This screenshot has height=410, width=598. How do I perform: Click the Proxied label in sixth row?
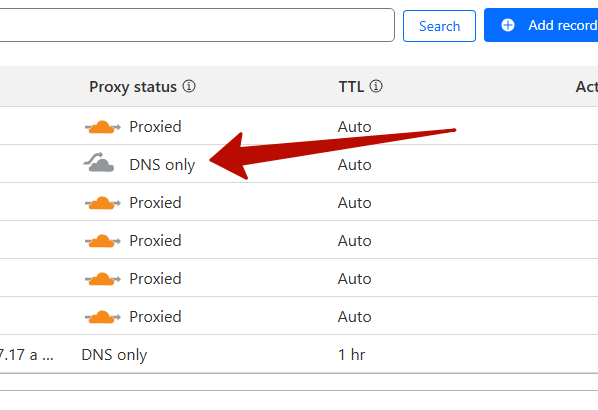(x=155, y=317)
